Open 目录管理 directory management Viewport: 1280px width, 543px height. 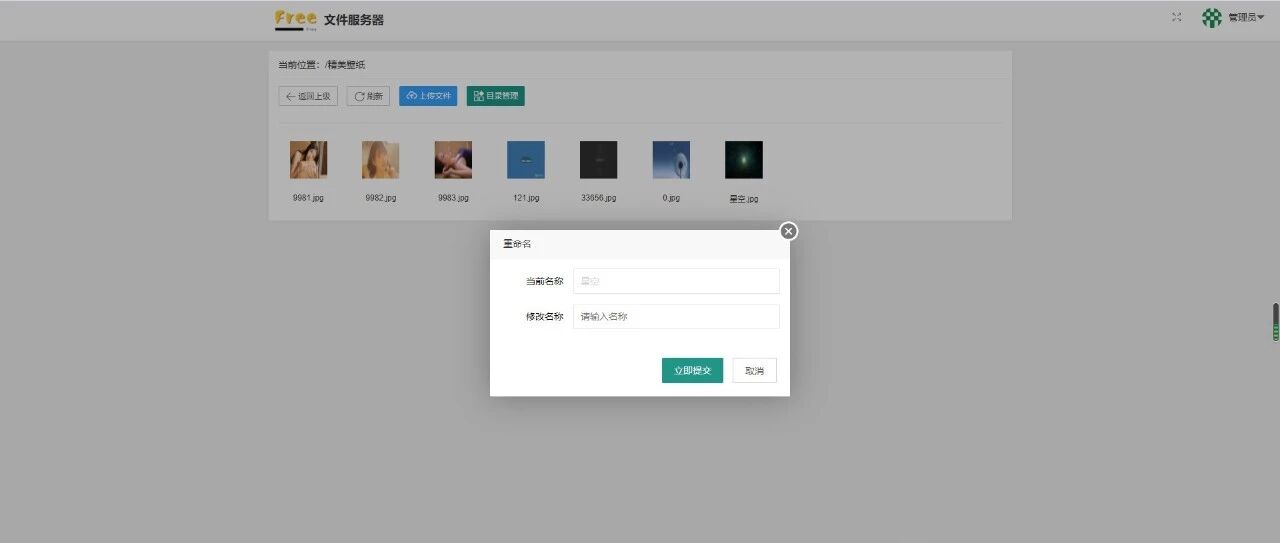pyautogui.click(x=496, y=96)
